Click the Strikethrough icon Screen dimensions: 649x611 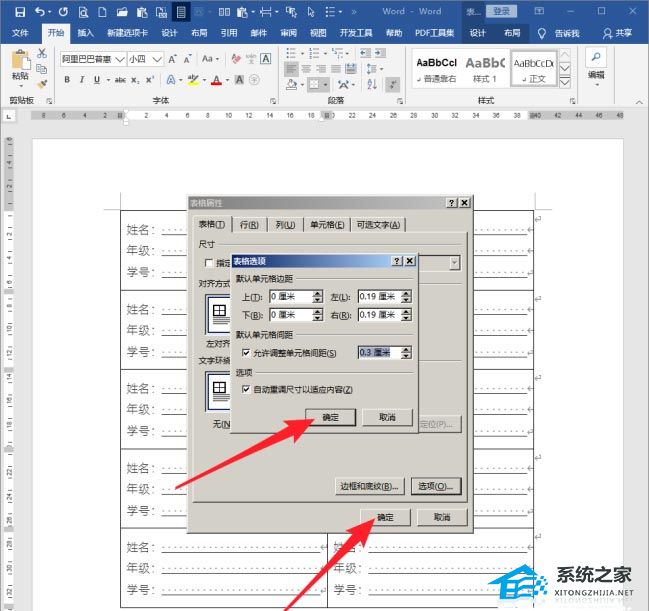(x=120, y=80)
